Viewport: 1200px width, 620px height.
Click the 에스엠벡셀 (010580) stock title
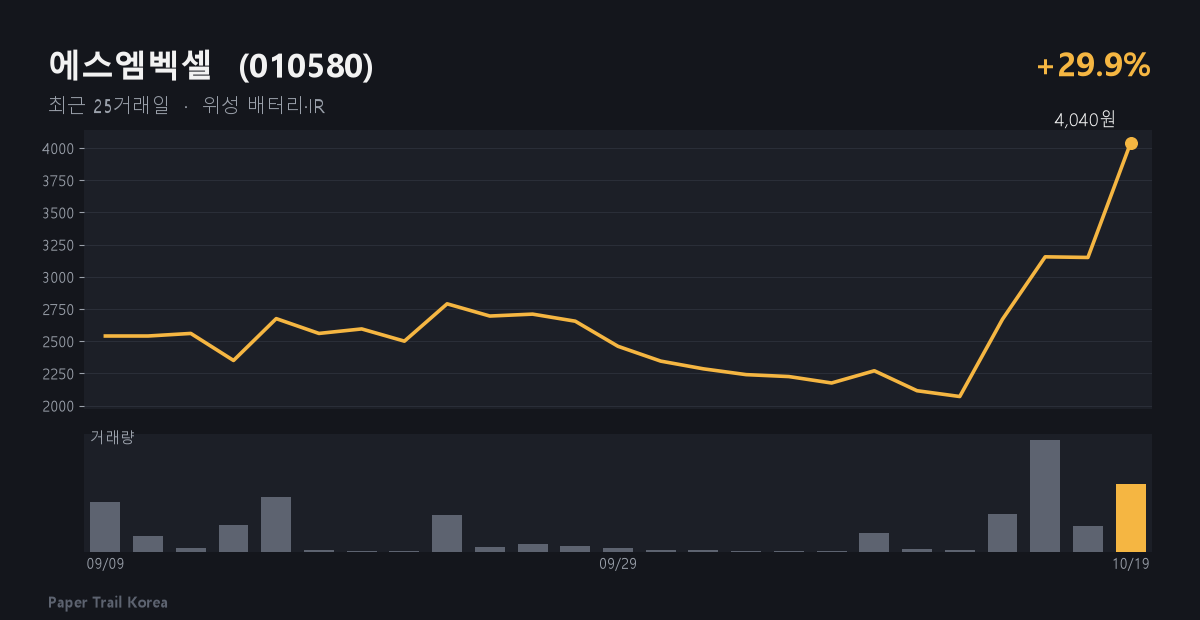pos(211,65)
